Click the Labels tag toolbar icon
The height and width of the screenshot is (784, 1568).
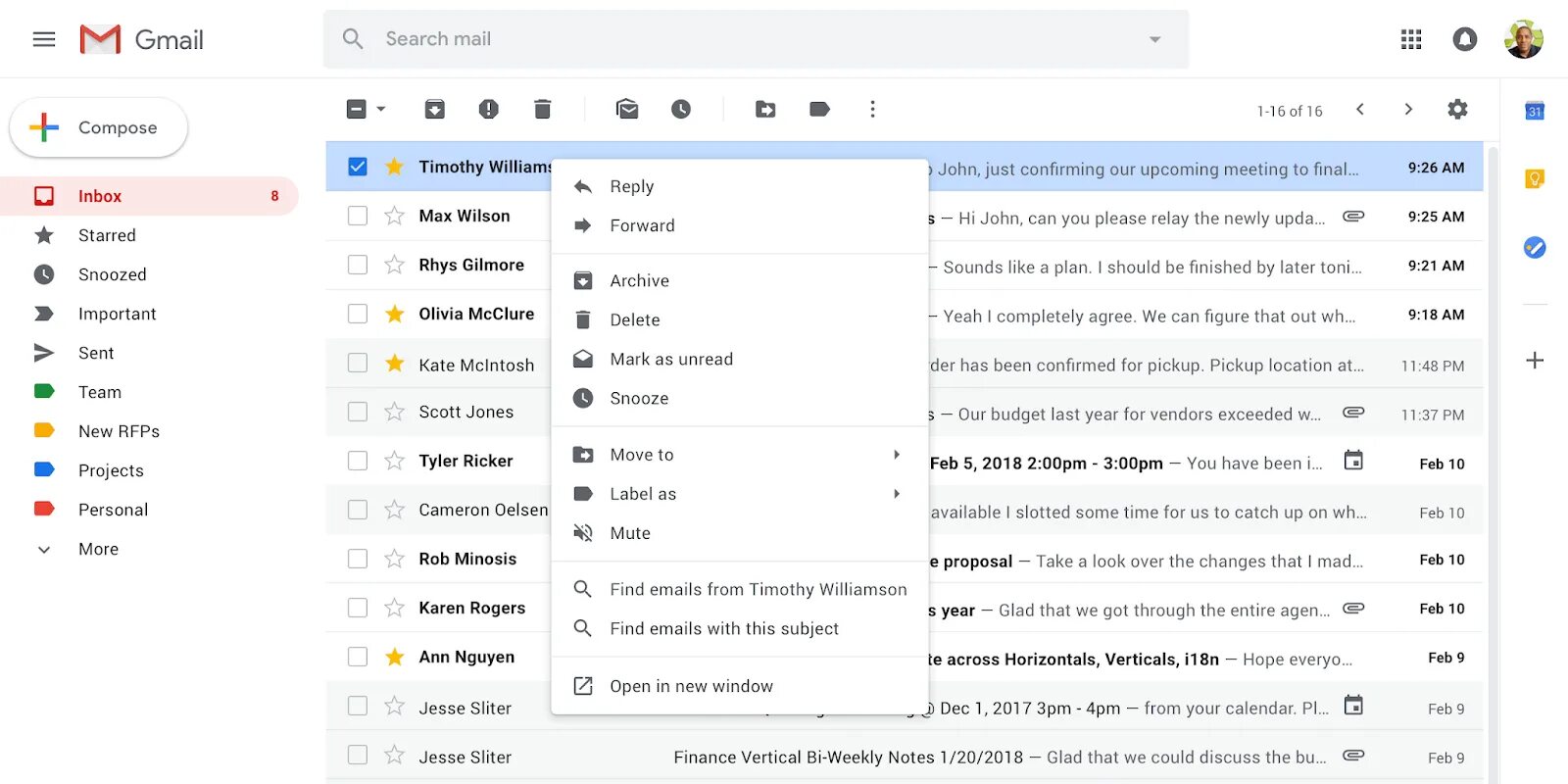pyautogui.click(x=819, y=109)
